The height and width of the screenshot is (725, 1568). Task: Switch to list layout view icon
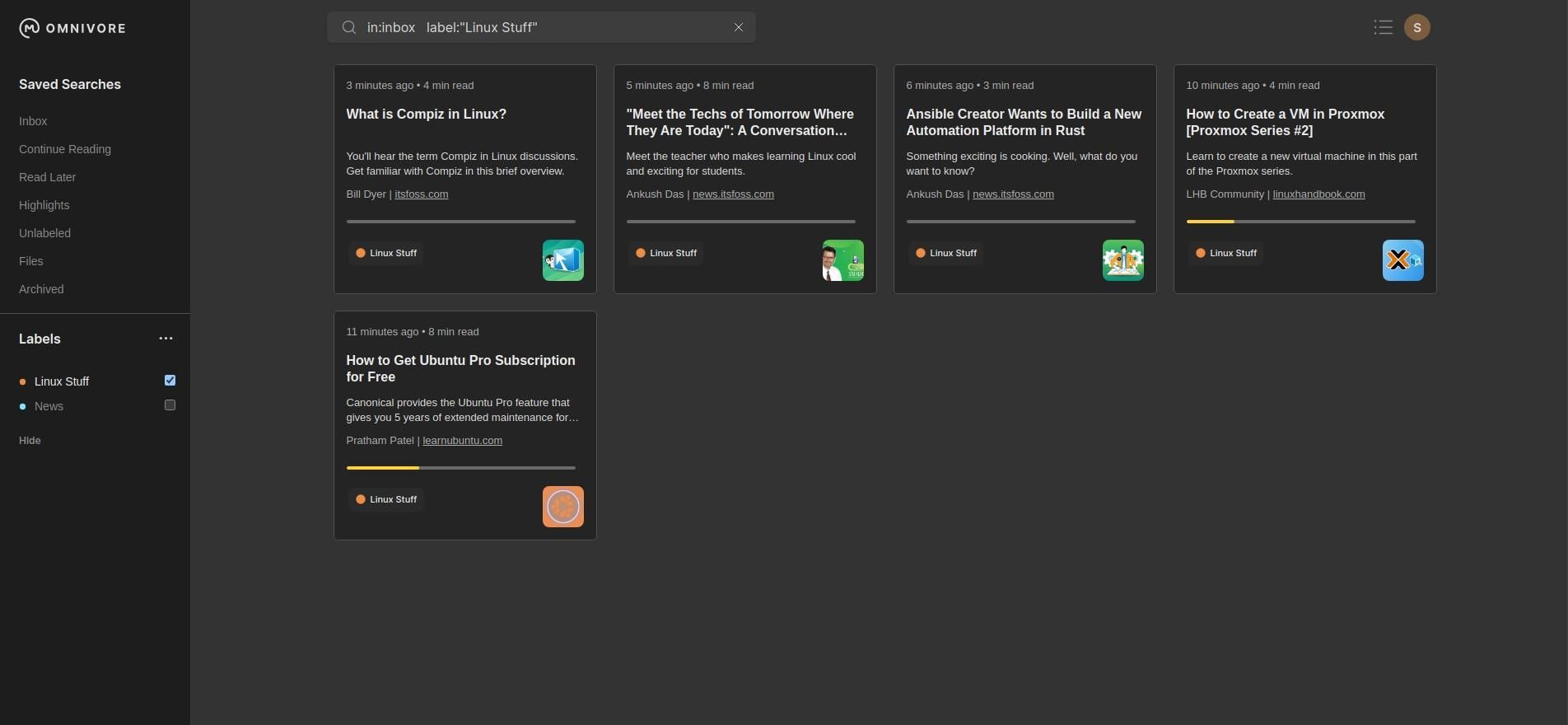pyautogui.click(x=1383, y=28)
